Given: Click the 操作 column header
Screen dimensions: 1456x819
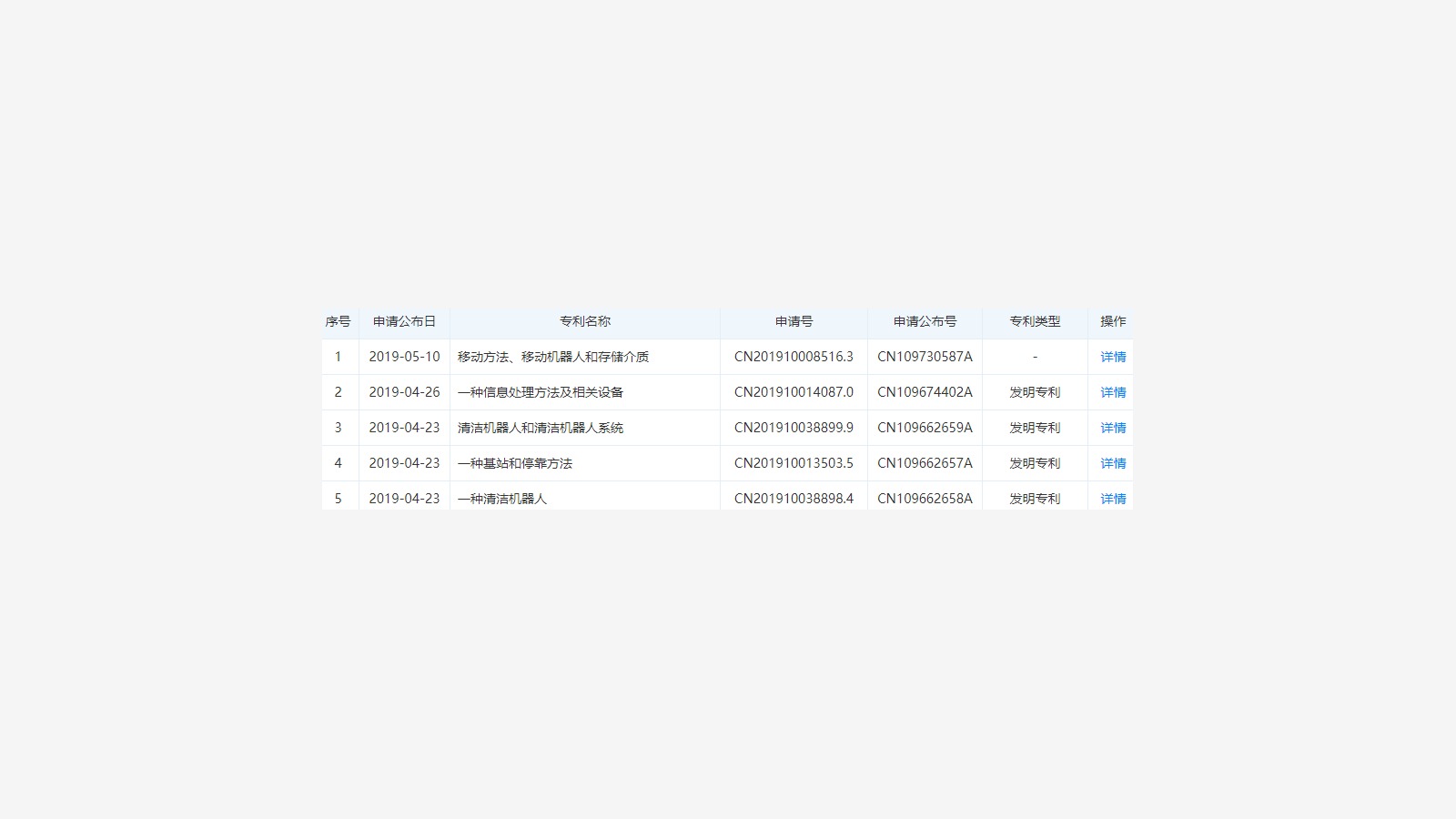Looking at the screenshot, I should coord(1113,321).
